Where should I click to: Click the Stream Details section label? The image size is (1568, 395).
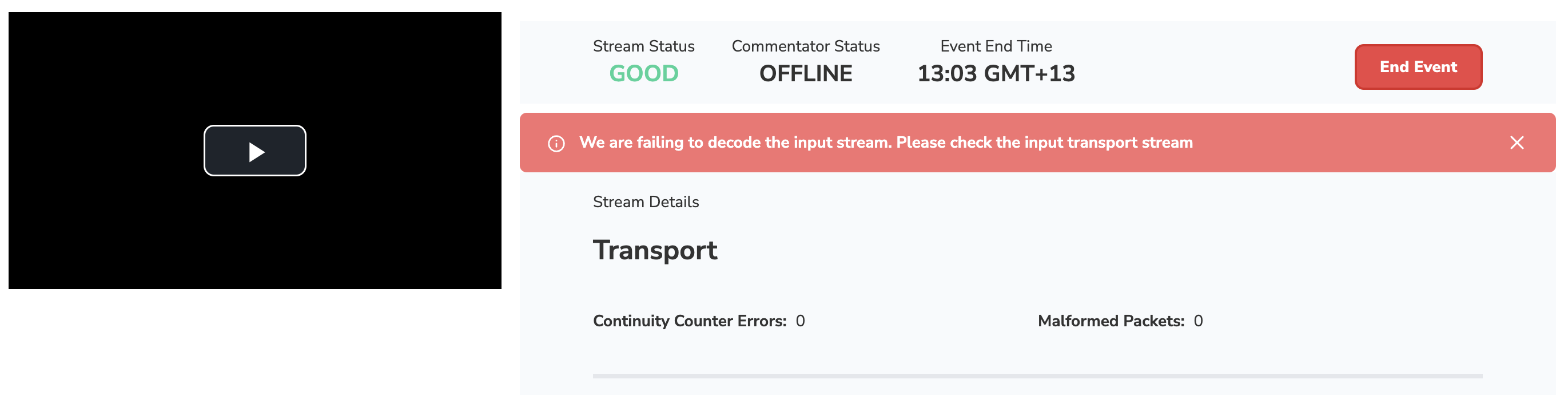coord(646,202)
